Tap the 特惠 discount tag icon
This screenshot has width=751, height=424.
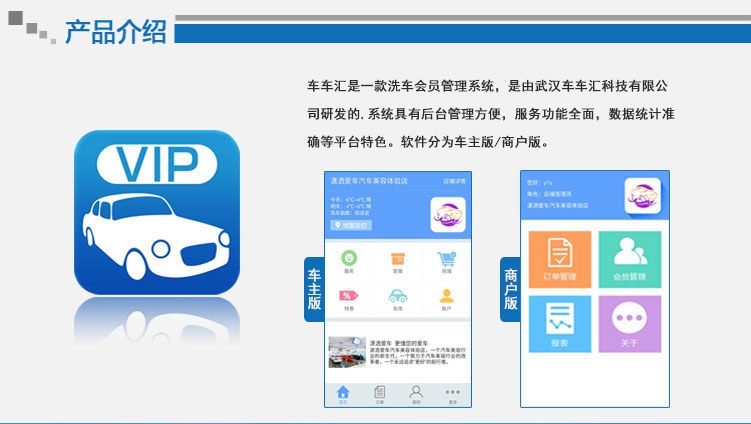coord(349,298)
